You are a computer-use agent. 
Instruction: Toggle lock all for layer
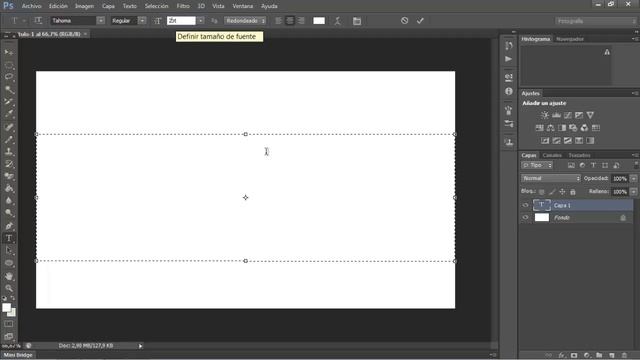point(573,192)
